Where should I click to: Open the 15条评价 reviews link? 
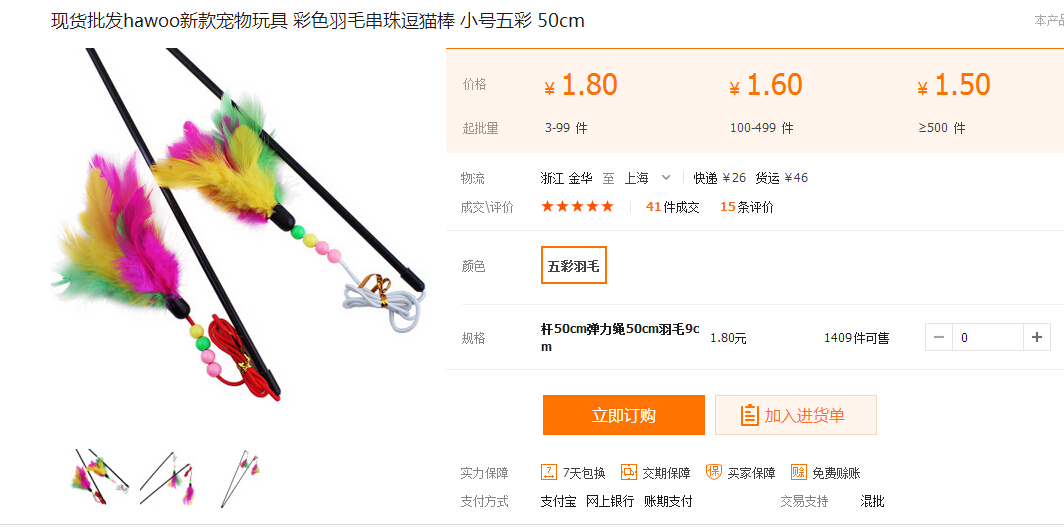[x=746, y=207]
